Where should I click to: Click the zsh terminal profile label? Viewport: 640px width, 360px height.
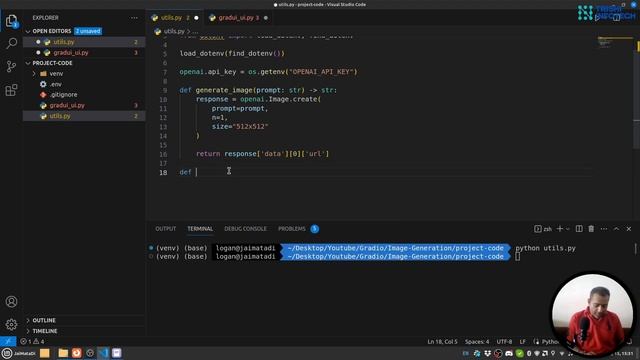point(543,229)
